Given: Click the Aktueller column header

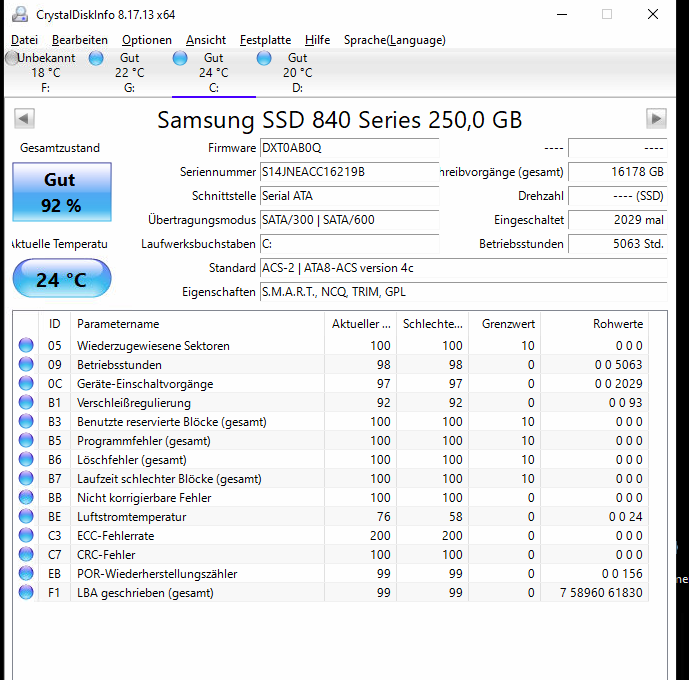Looking at the screenshot, I should (361, 324).
